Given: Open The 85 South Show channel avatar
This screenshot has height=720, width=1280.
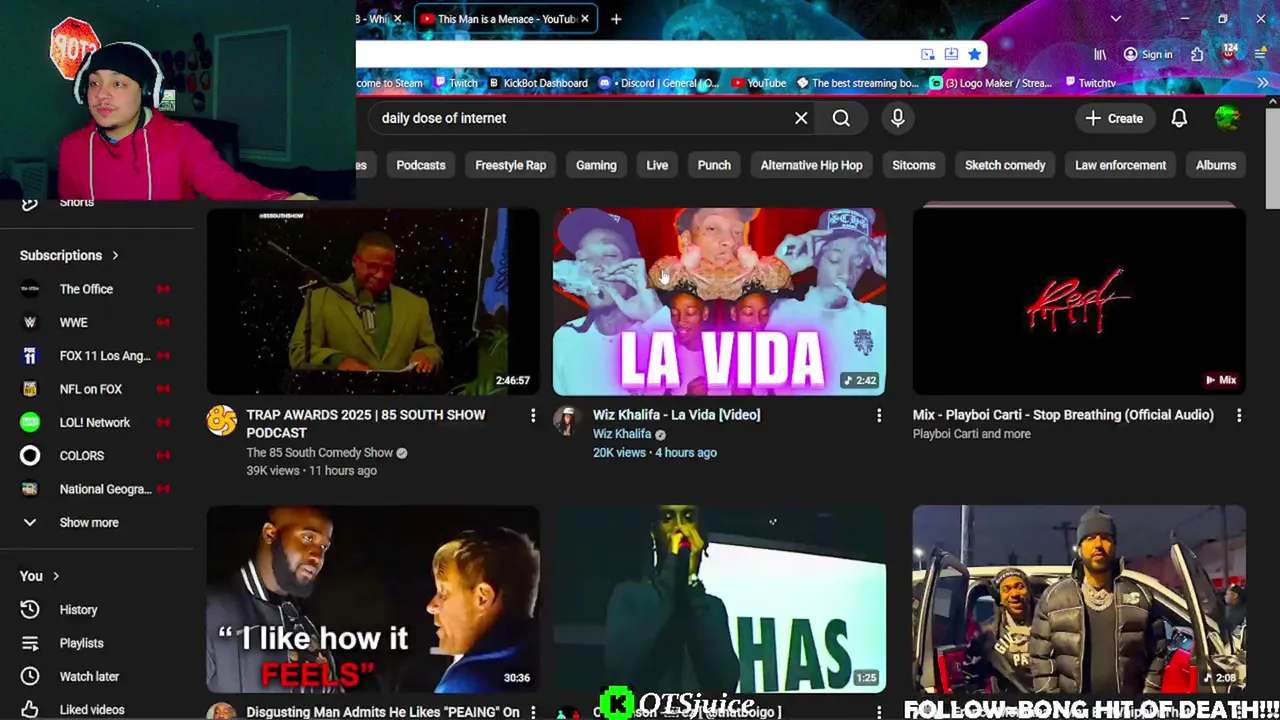Looking at the screenshot, I should coord(222,421).
